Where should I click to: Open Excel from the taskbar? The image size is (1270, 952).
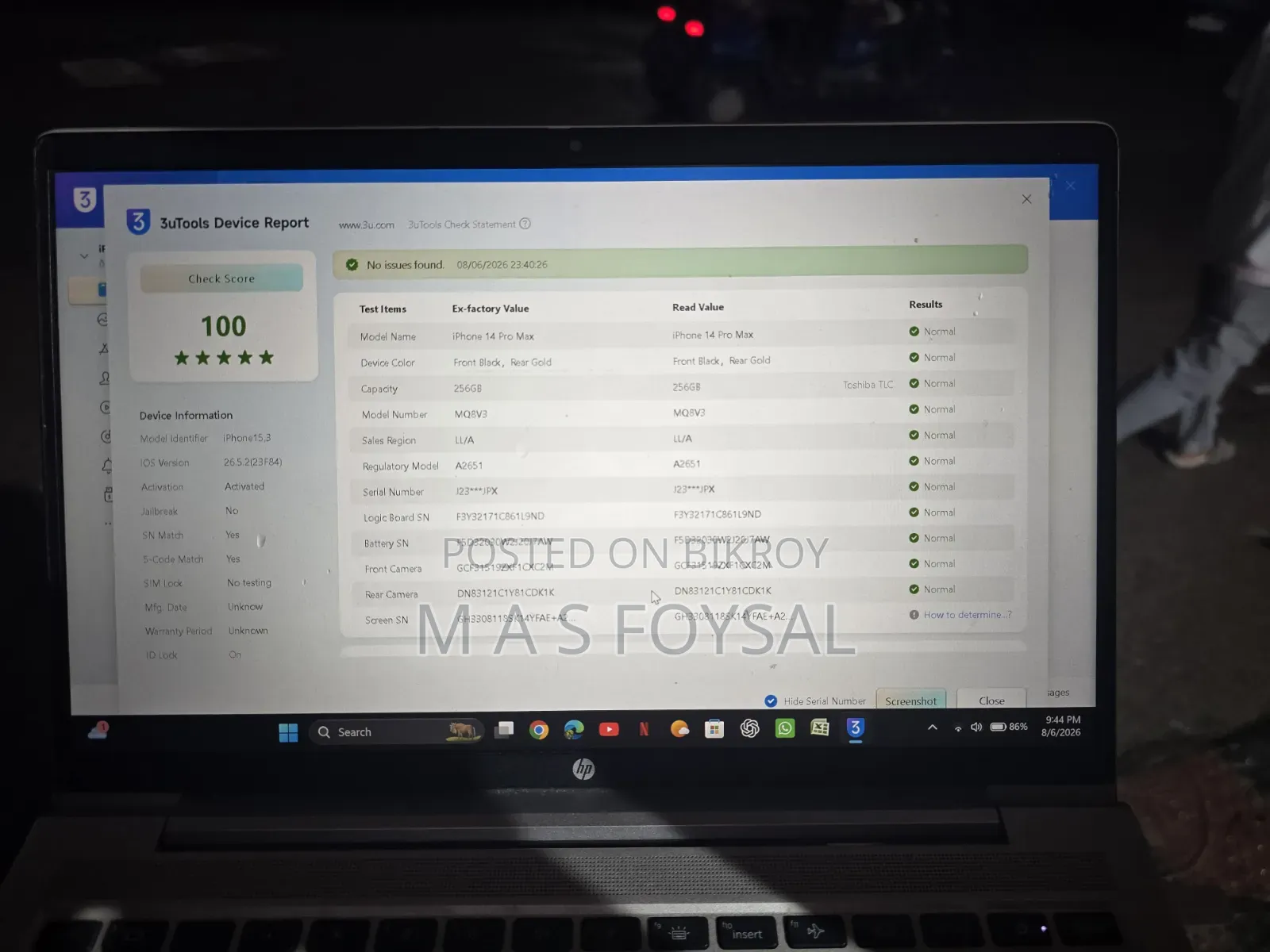820,727
